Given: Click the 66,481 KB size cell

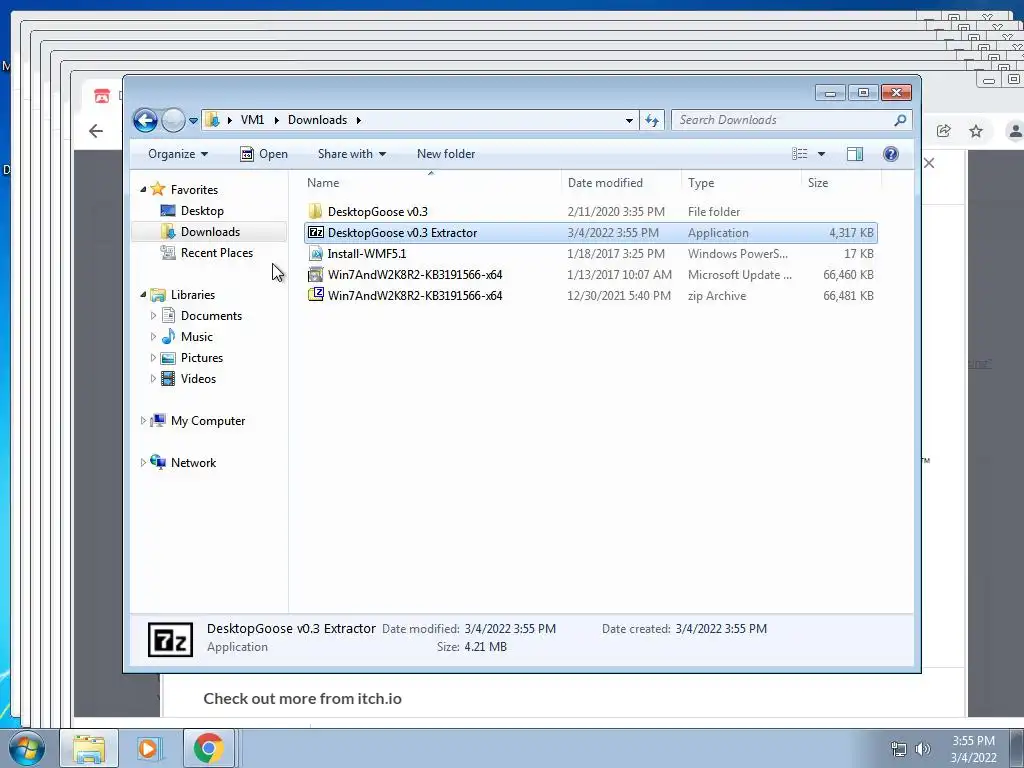Looking at the screenshot, I should [x=848, y=296].
